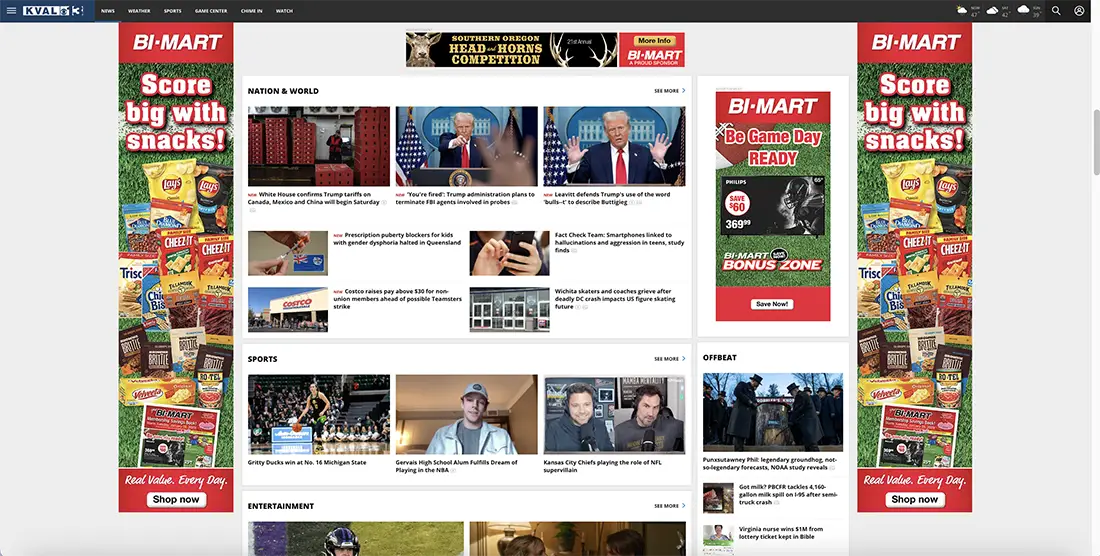Read Virginia nurse wins $1M lottery story

pyautogui.click(x=781, y=533)
